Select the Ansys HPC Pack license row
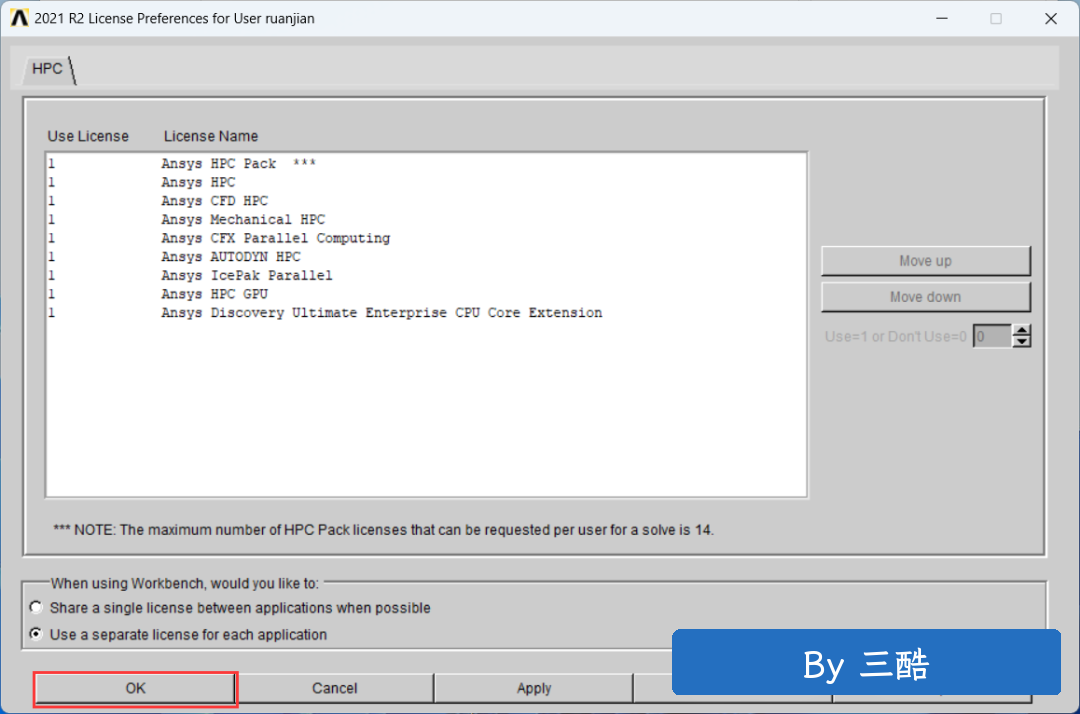The image size is (1080, 714). pyautogui.click(x=426, y=164)
